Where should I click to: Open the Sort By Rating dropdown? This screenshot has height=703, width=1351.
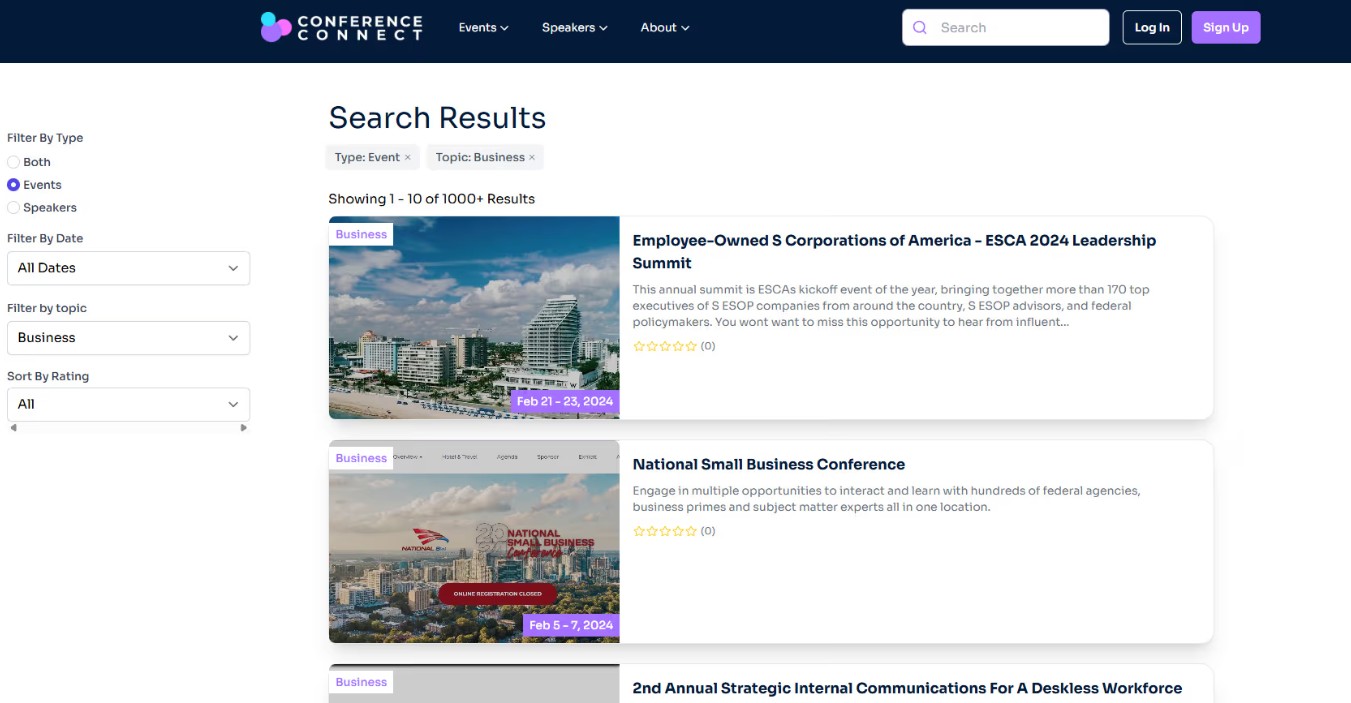pyautogui.click(x=128, y=404)
